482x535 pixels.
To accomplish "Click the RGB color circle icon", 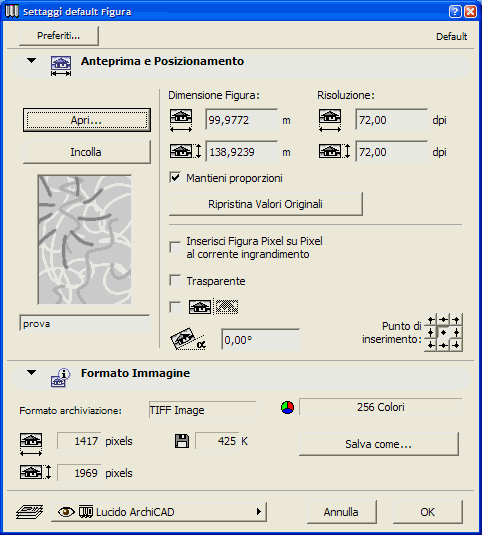I will point(287,407).
